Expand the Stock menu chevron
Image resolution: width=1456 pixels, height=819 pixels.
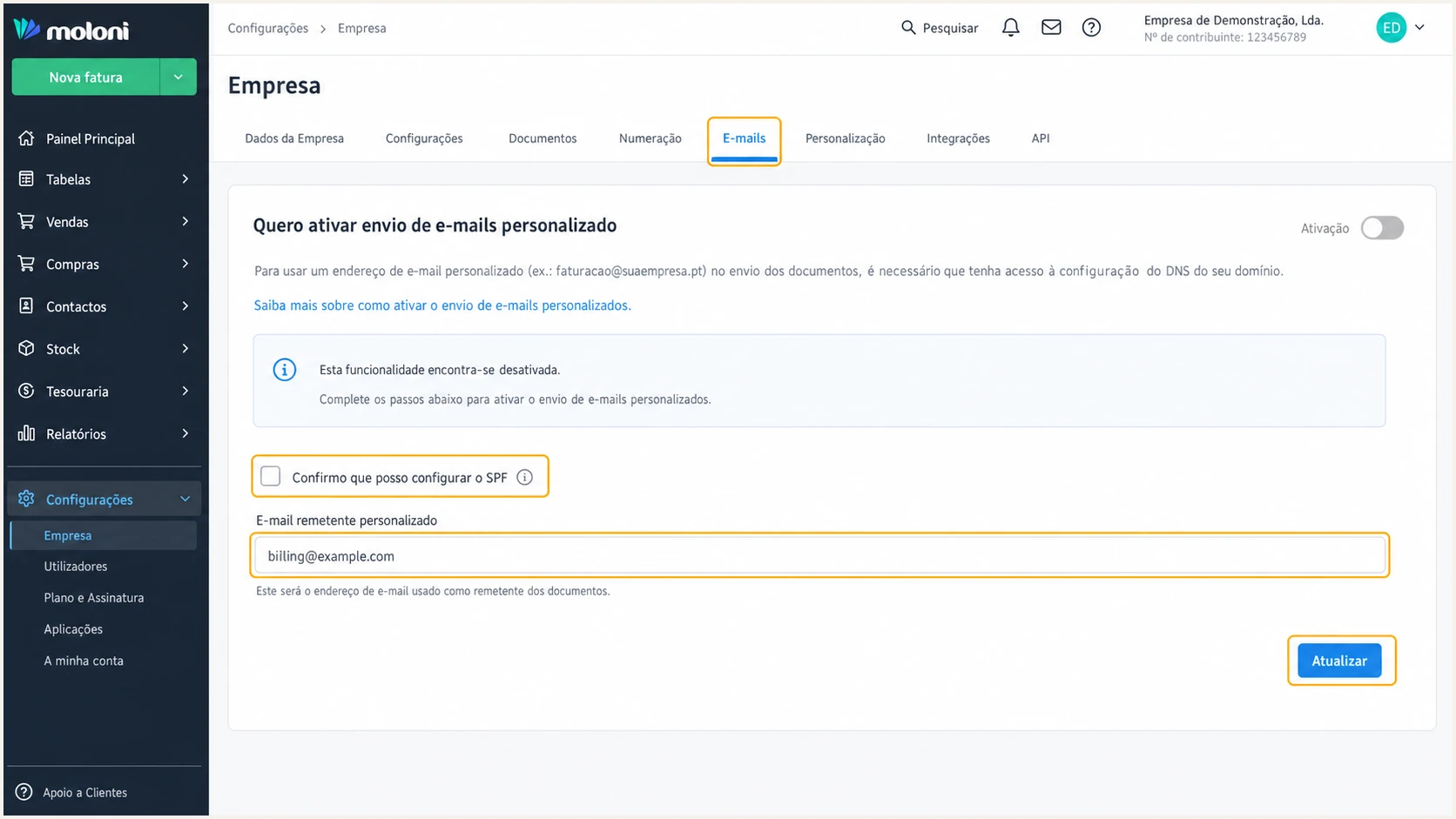pyautogui.click(x=185, y=348)
